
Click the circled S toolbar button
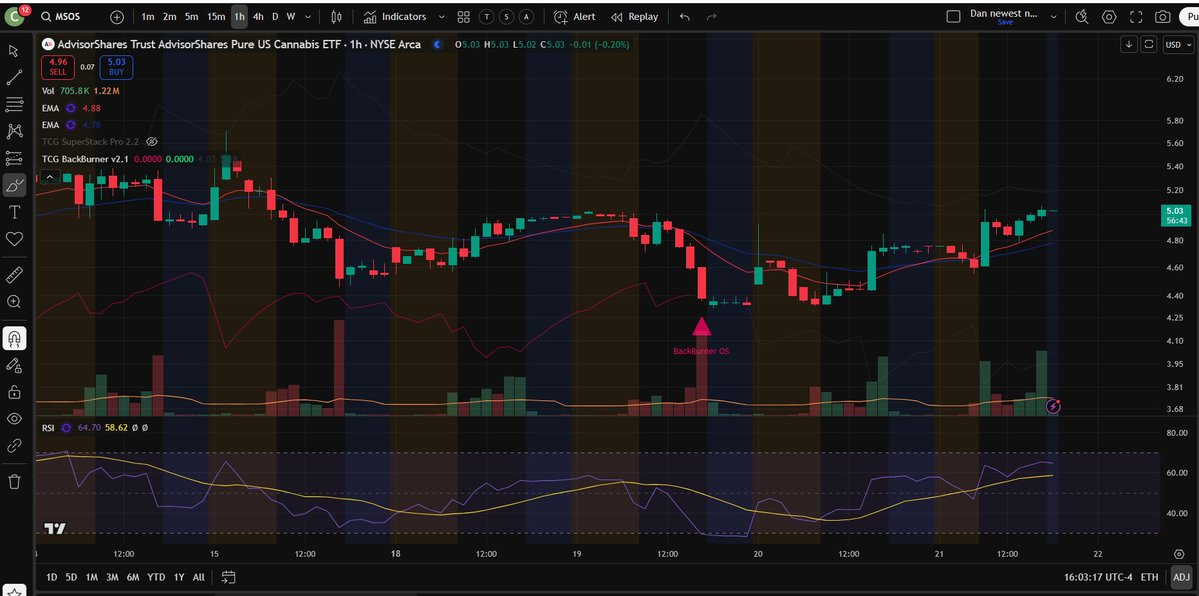507,17
